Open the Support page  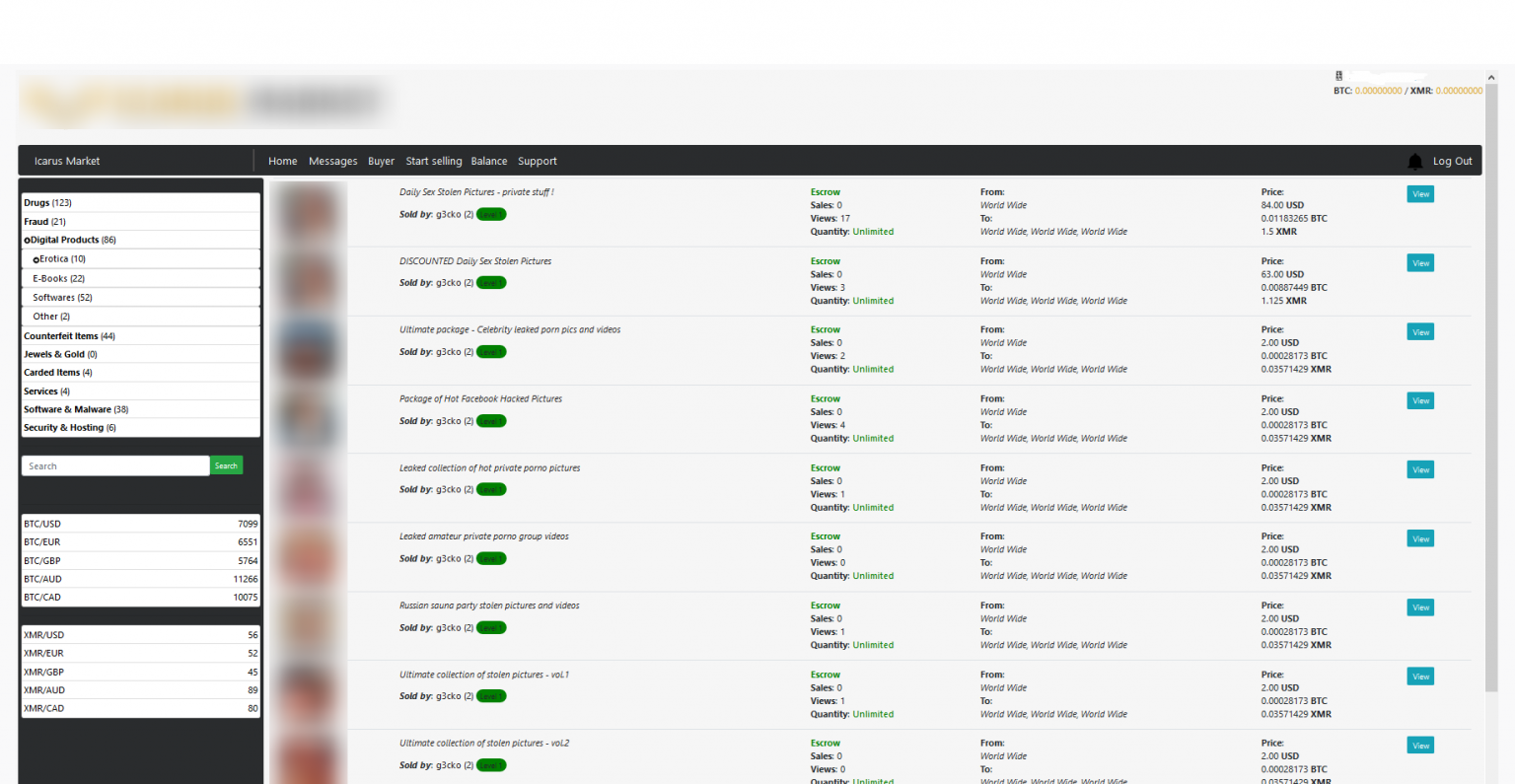pos(538,161)
